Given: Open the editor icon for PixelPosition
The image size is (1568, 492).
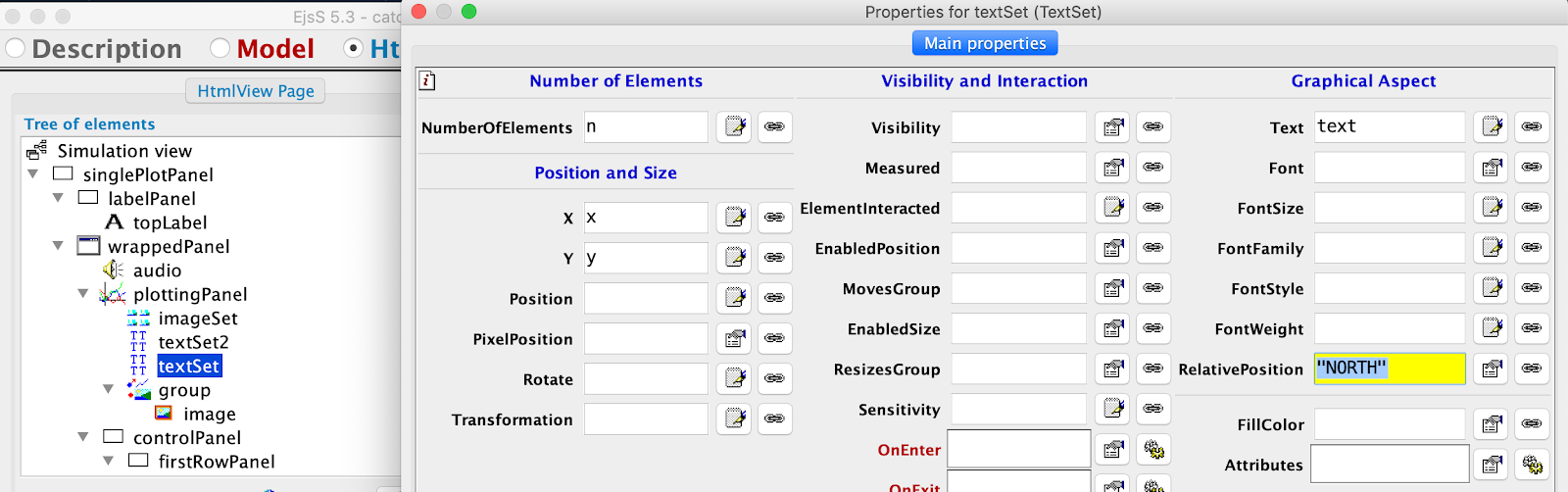Looking at the screenshot, I should pyautogui.click(x=734, y=339).
